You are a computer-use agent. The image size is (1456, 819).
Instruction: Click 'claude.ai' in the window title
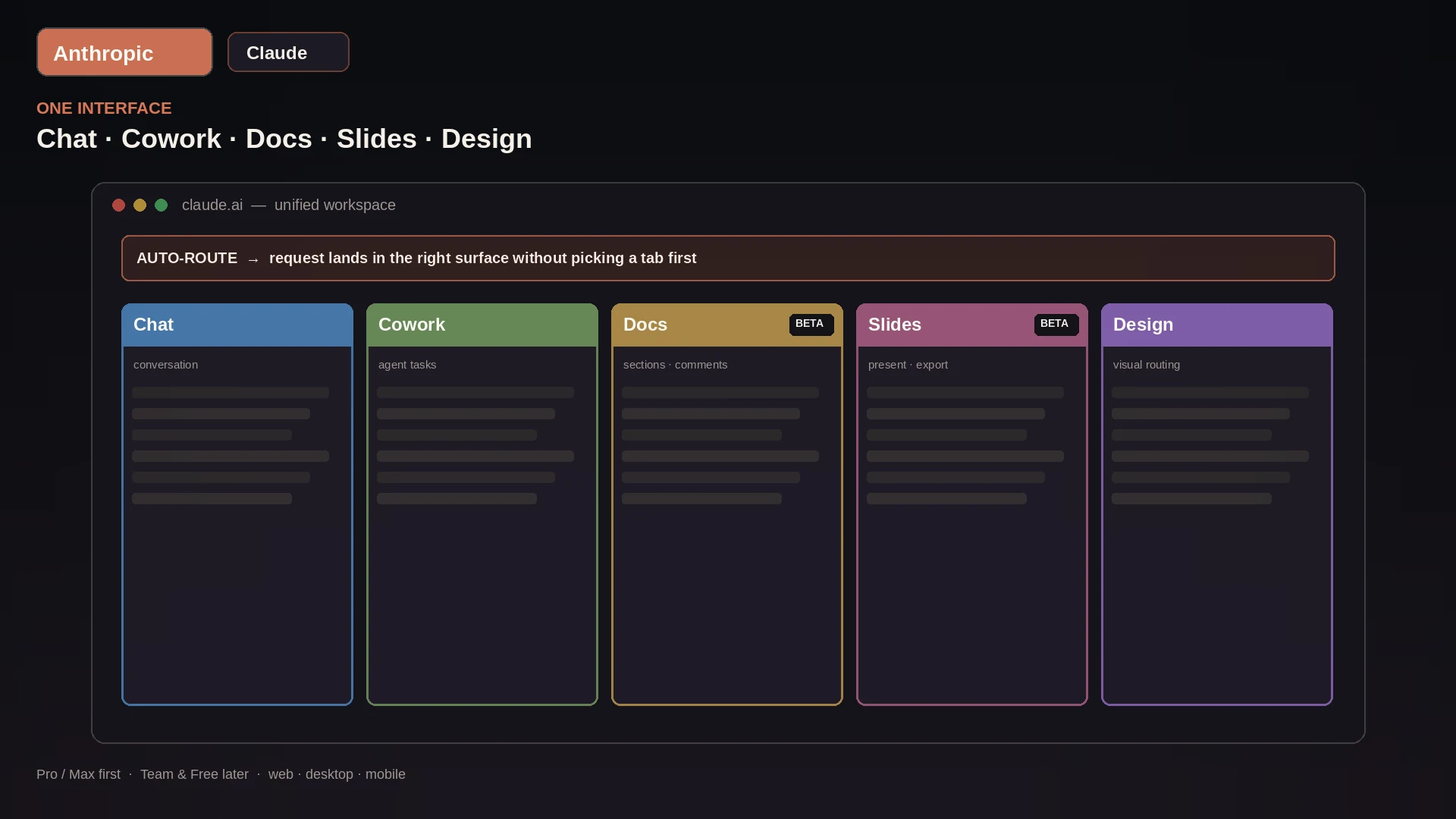[212, 206]
